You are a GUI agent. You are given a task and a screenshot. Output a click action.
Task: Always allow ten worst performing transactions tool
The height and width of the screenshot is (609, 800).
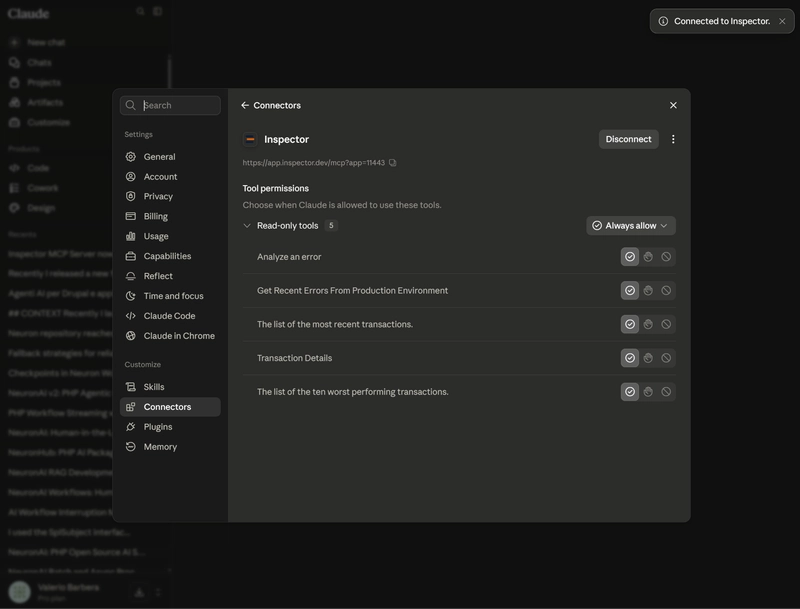tap(630, 392)
